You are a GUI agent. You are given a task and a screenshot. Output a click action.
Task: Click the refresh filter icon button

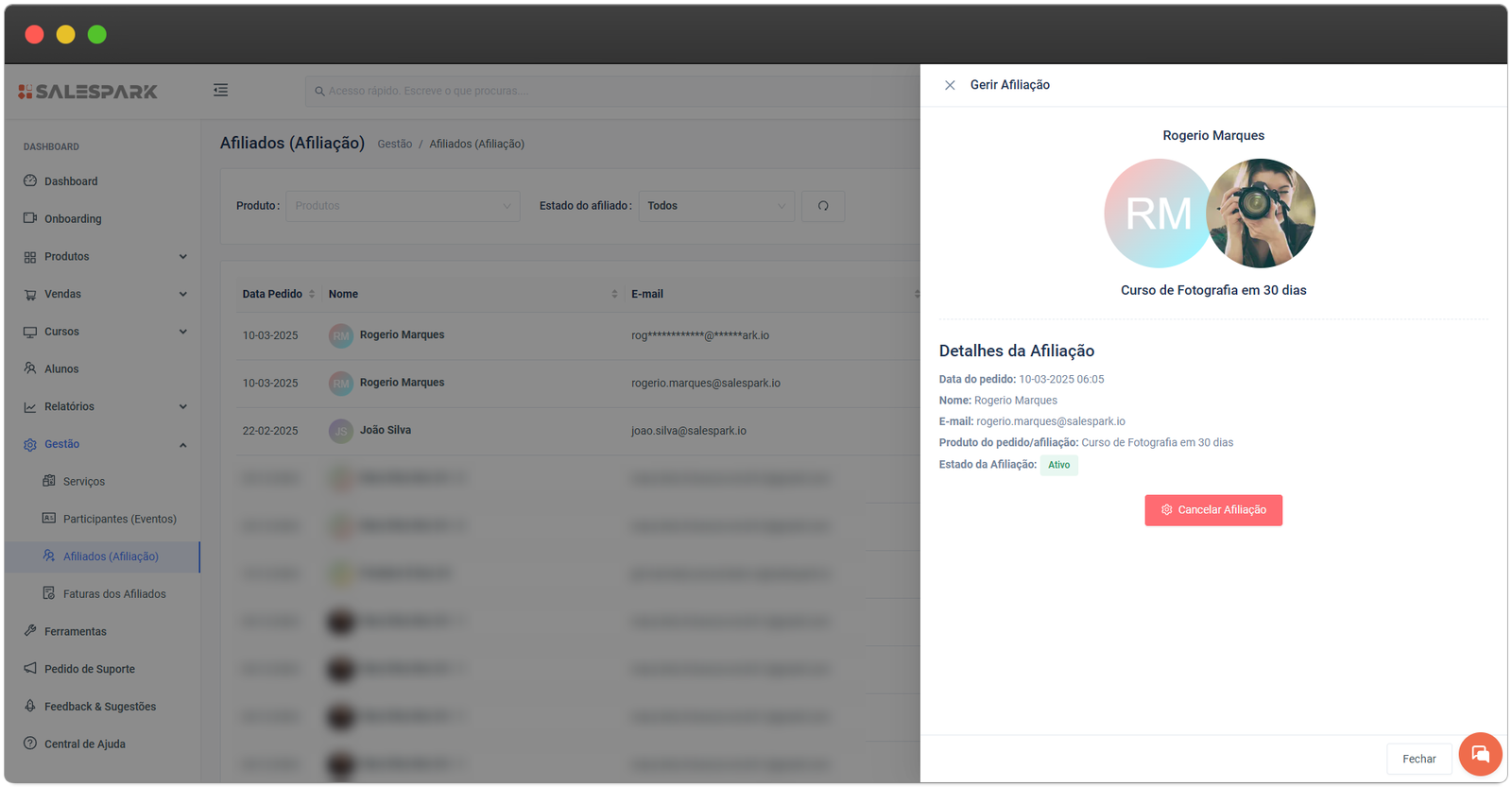pyautogui.click(x=823, y=206)
